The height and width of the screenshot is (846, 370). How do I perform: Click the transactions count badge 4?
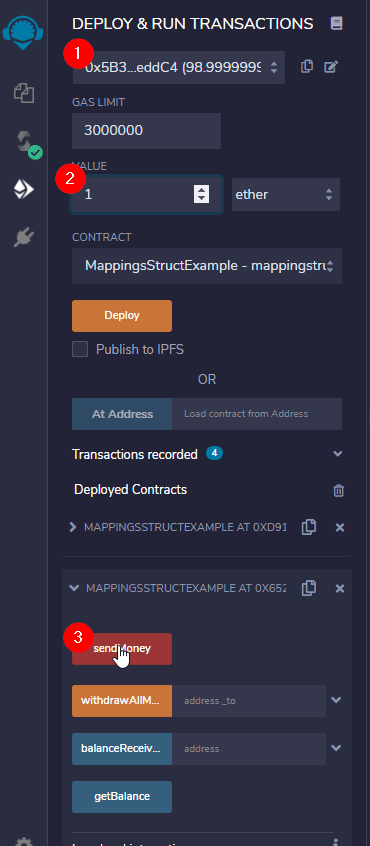(214, 453)
